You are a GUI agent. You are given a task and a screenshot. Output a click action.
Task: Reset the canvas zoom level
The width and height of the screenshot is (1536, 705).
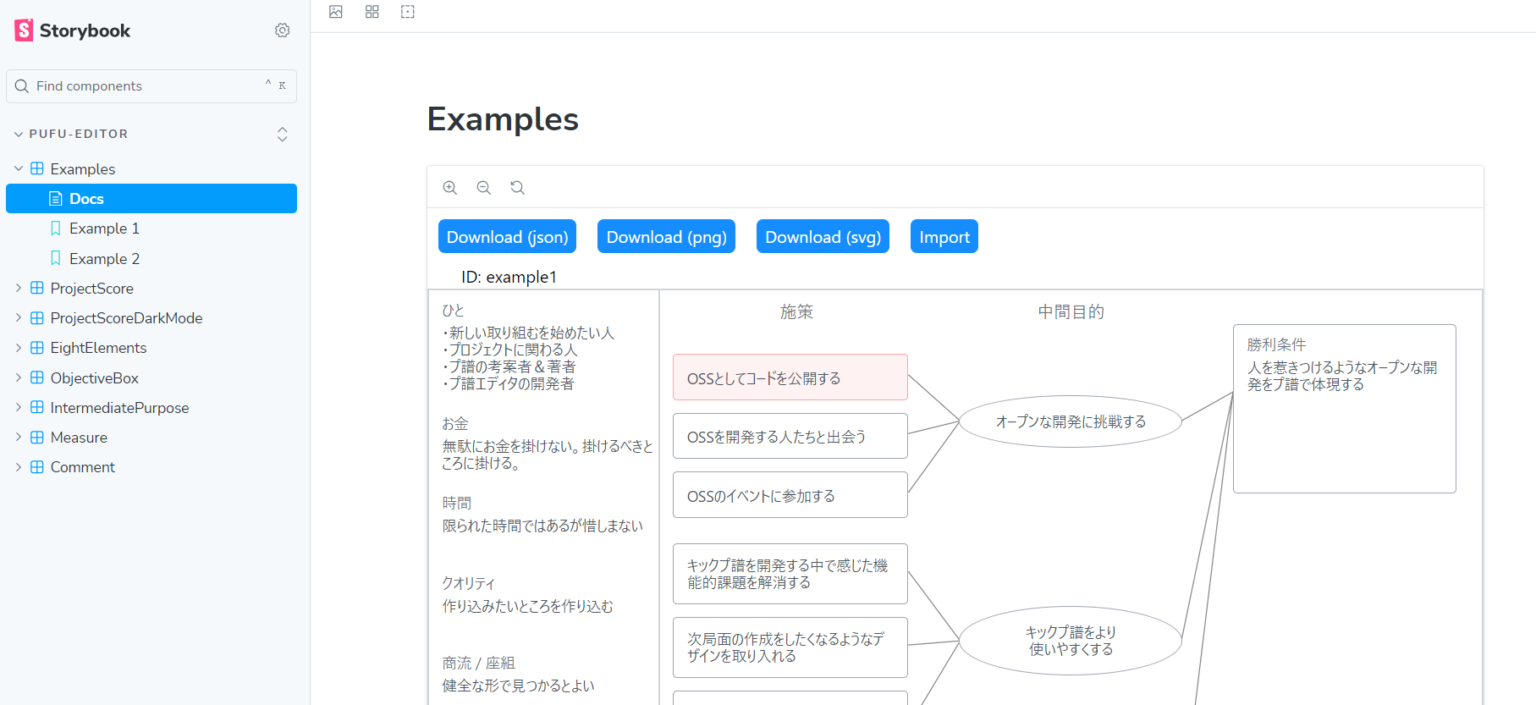(x=517, y=187)
